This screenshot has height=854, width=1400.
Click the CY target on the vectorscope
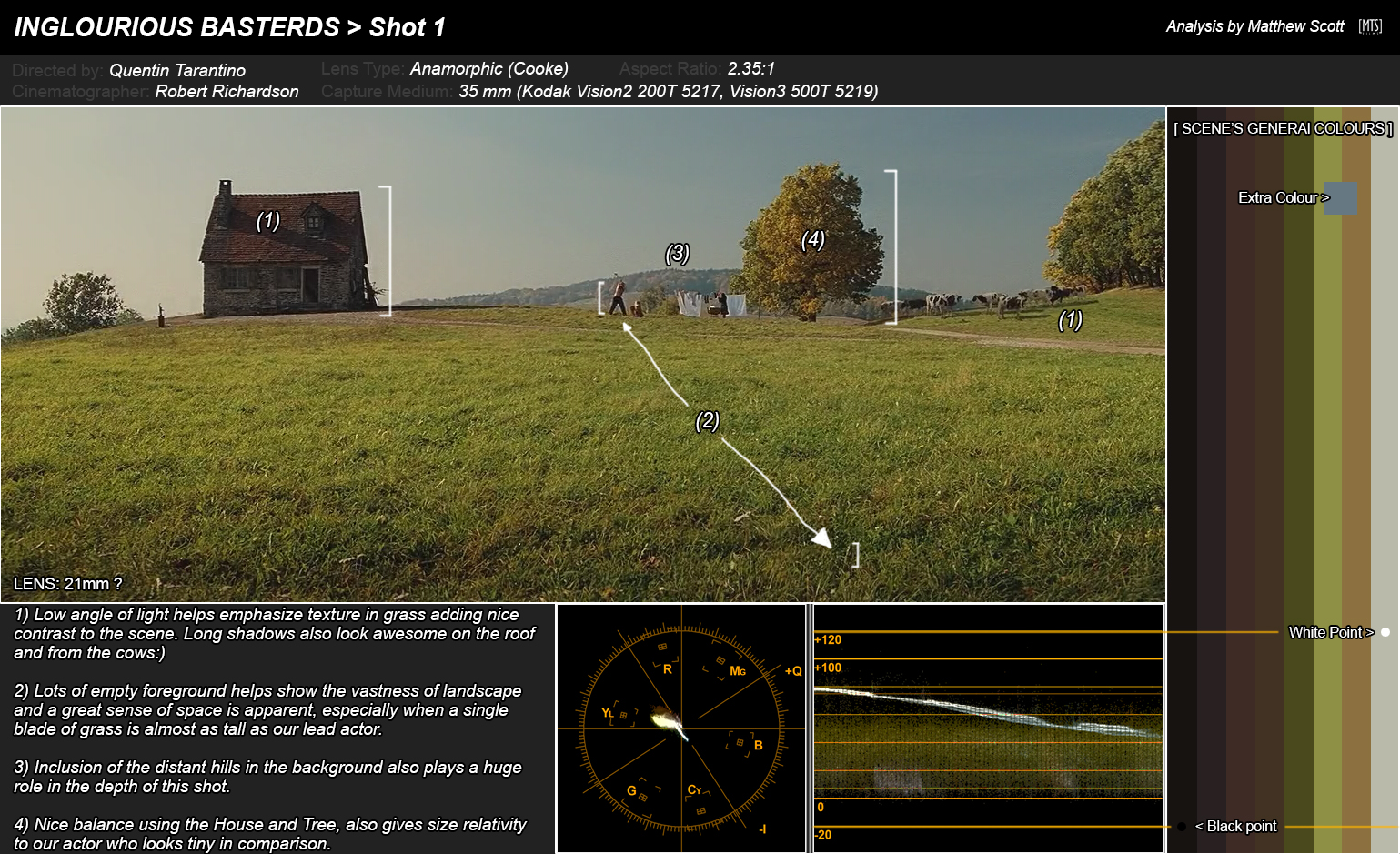click(x=698, y=799)
